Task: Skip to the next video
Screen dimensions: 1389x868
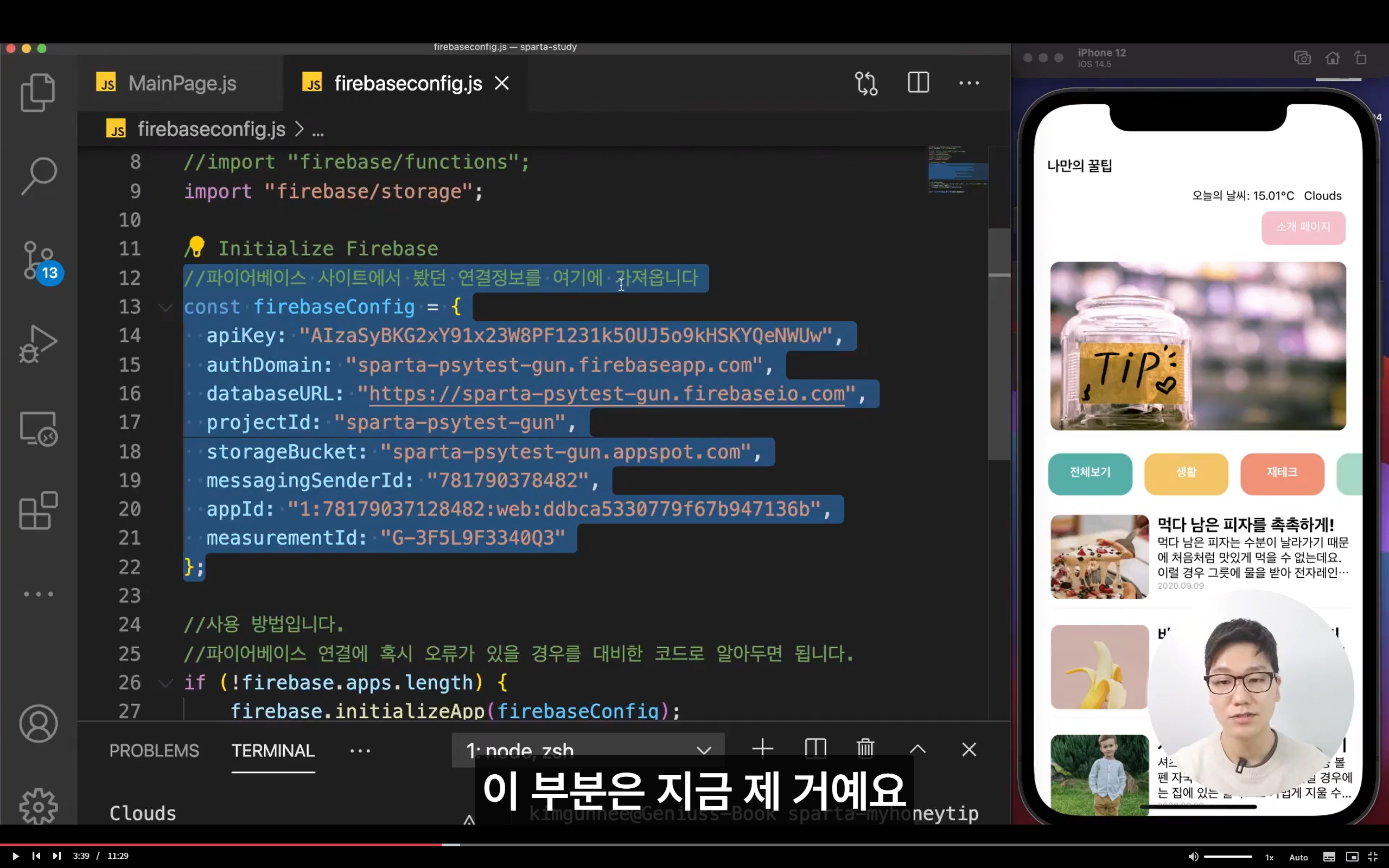Action: 57,856
